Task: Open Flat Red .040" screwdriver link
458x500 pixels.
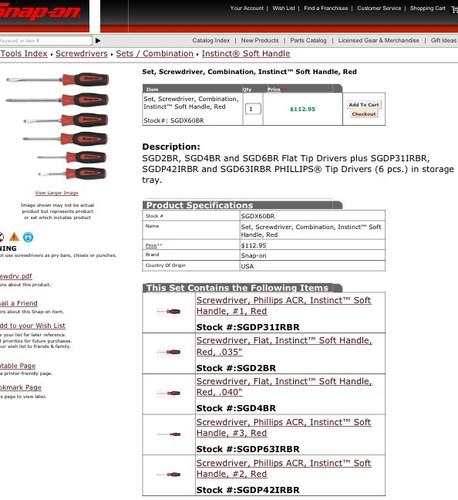Action: pos(284,387)
